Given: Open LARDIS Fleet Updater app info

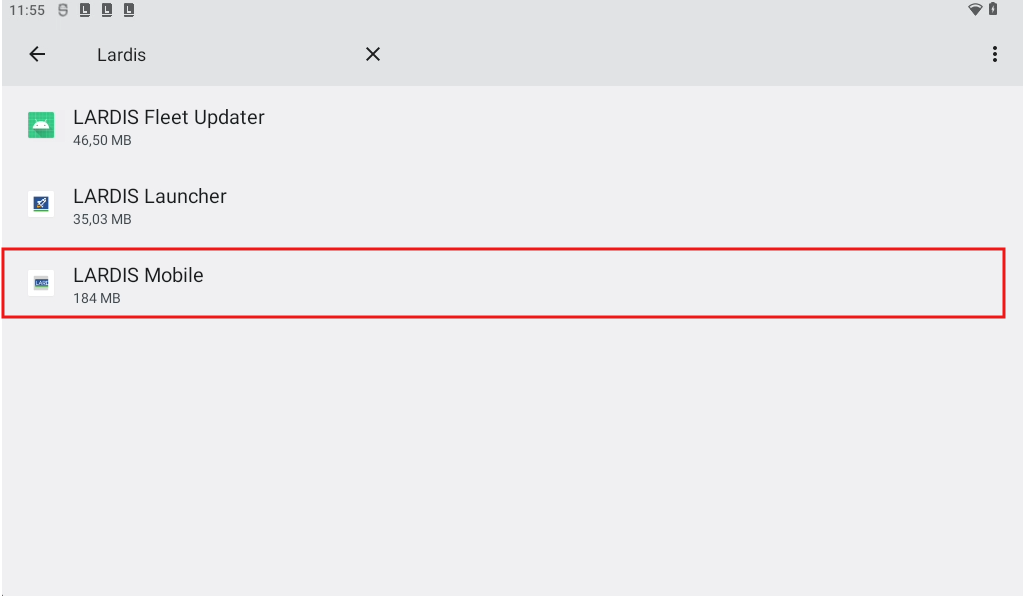Looking at the screenshot, I should pyautogui.click(x=169, y=118).
